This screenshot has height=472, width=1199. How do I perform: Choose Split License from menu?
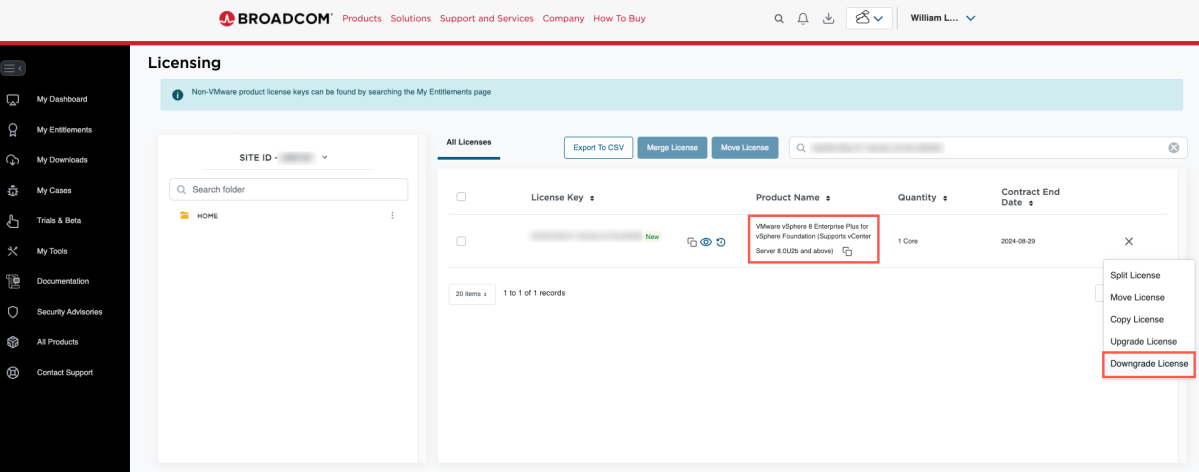(1135, 275)
